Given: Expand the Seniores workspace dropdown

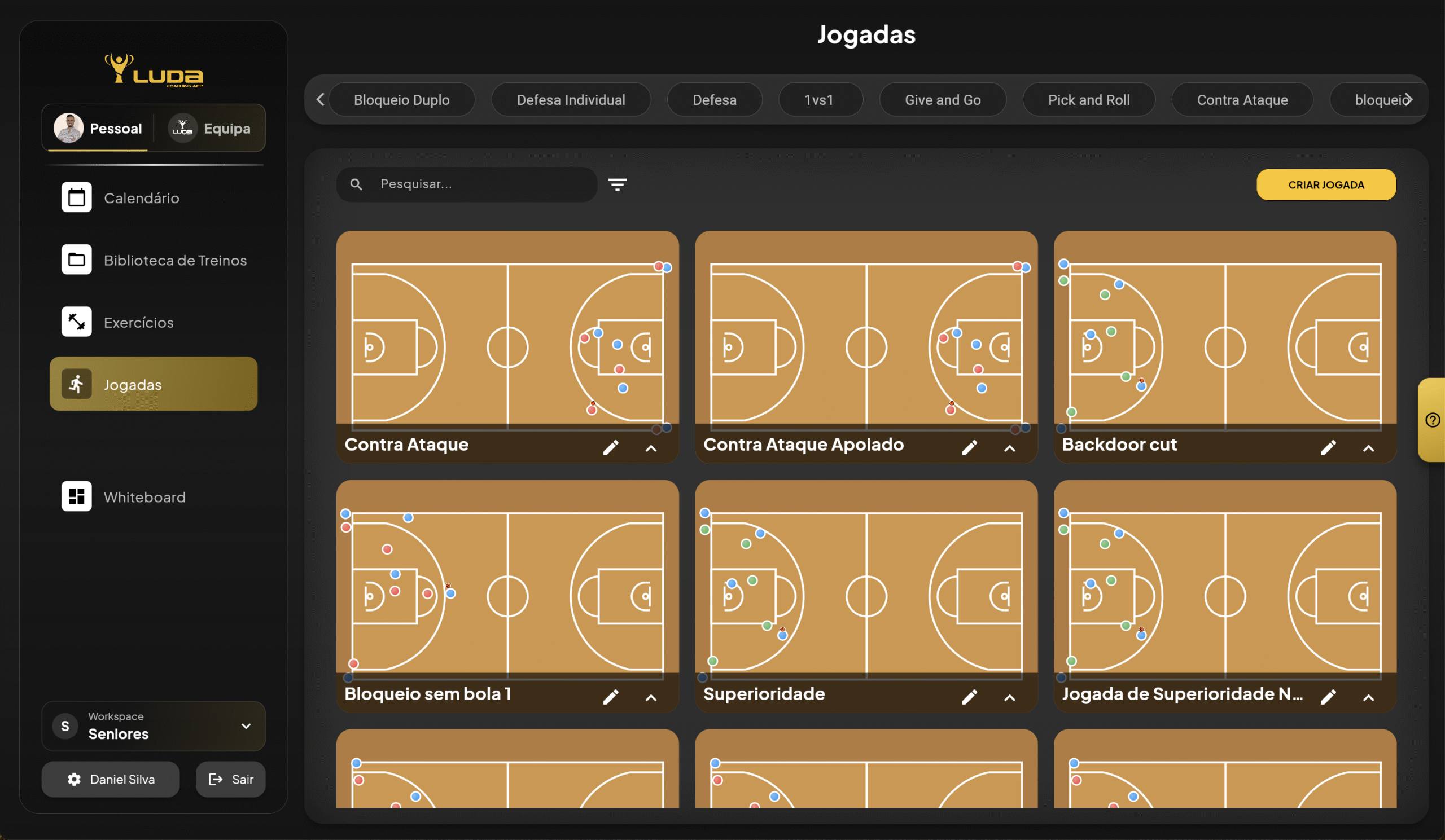Looking at the screenshot, I should click(x=246, y=726).
